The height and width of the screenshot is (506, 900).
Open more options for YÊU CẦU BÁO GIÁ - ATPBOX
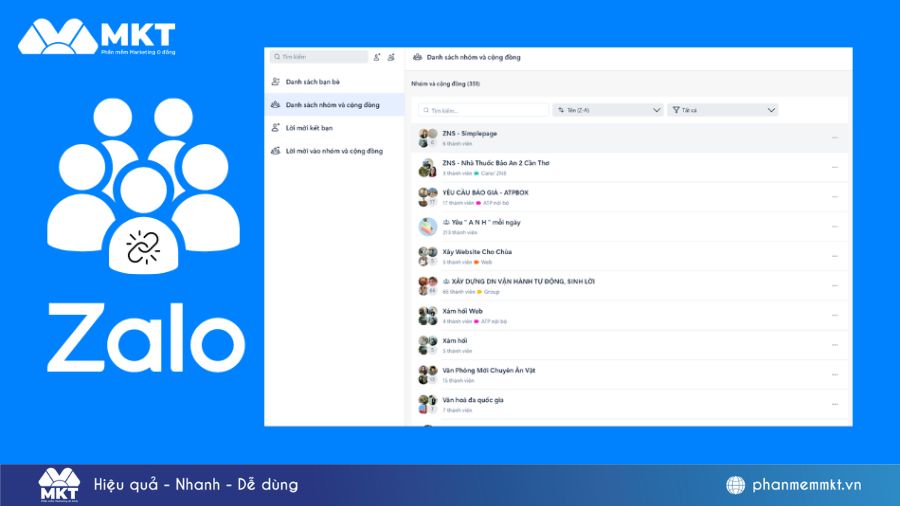[x=835, y=197]
